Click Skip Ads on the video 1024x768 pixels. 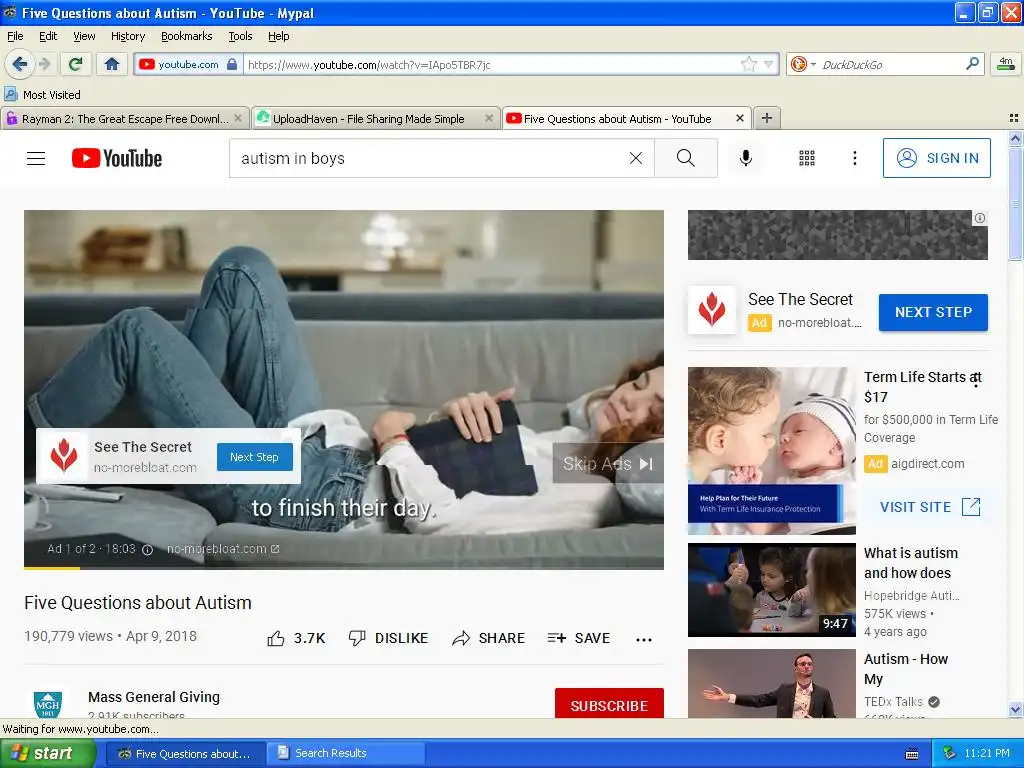click(x=608, y=464)
